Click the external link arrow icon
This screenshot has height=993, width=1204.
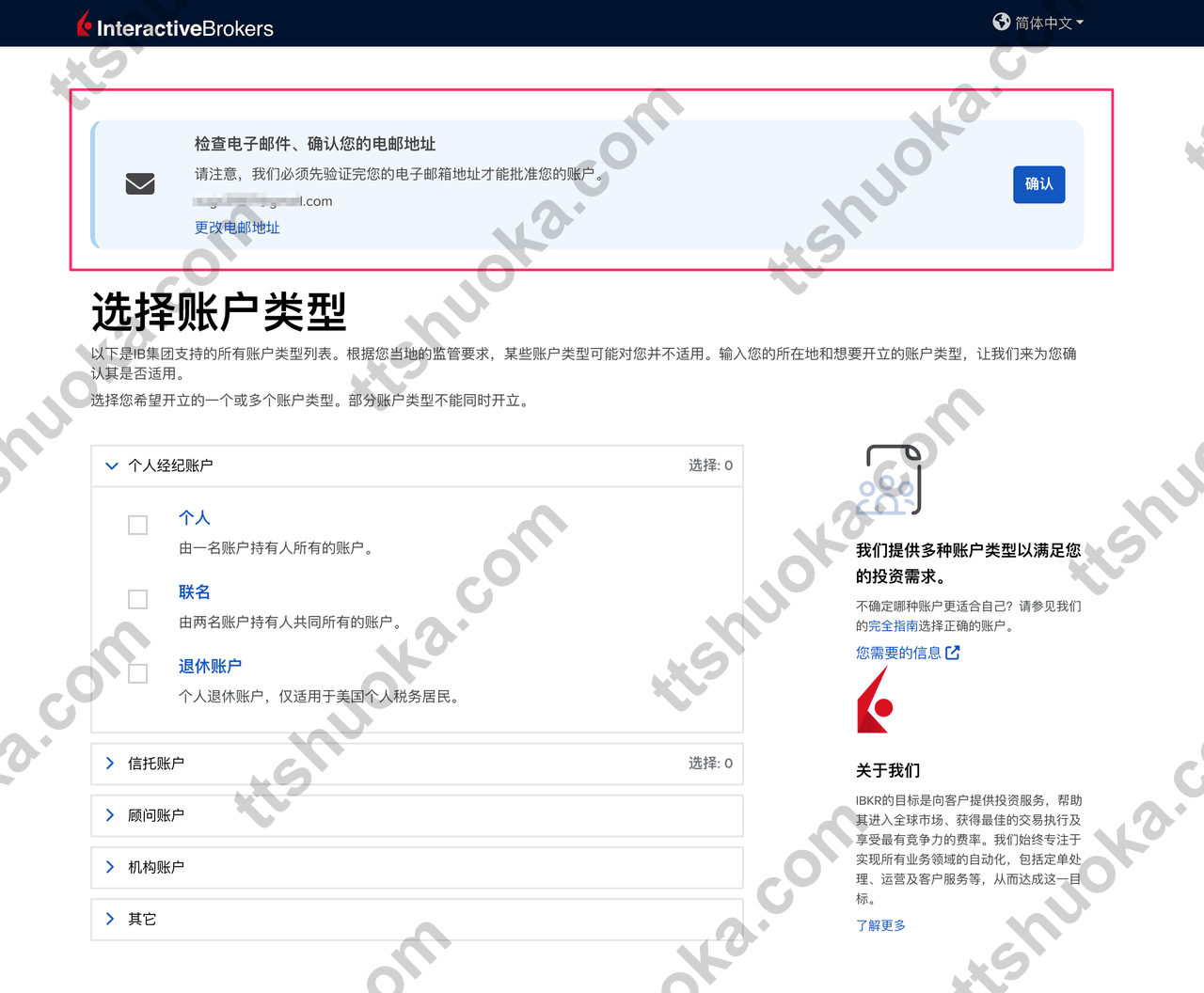pyautogui.click(x=952, y=653)
